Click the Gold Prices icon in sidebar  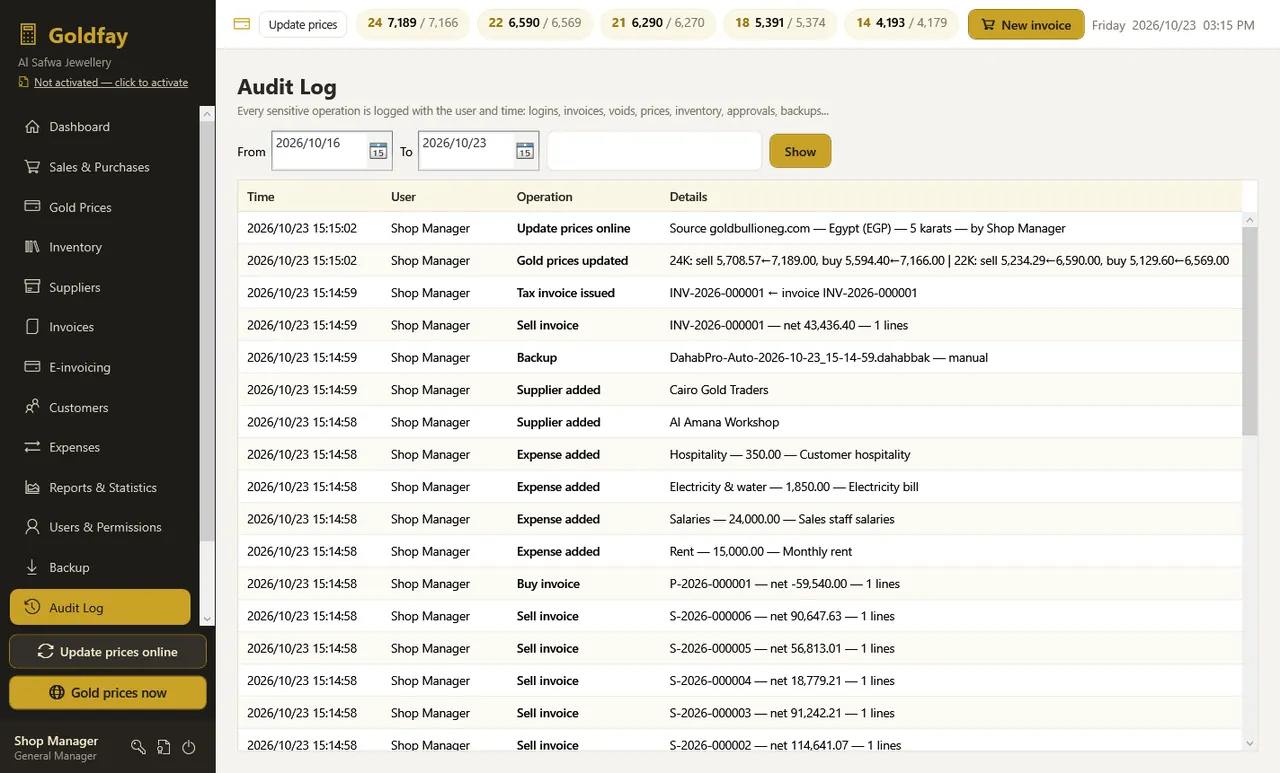point(31,207)
